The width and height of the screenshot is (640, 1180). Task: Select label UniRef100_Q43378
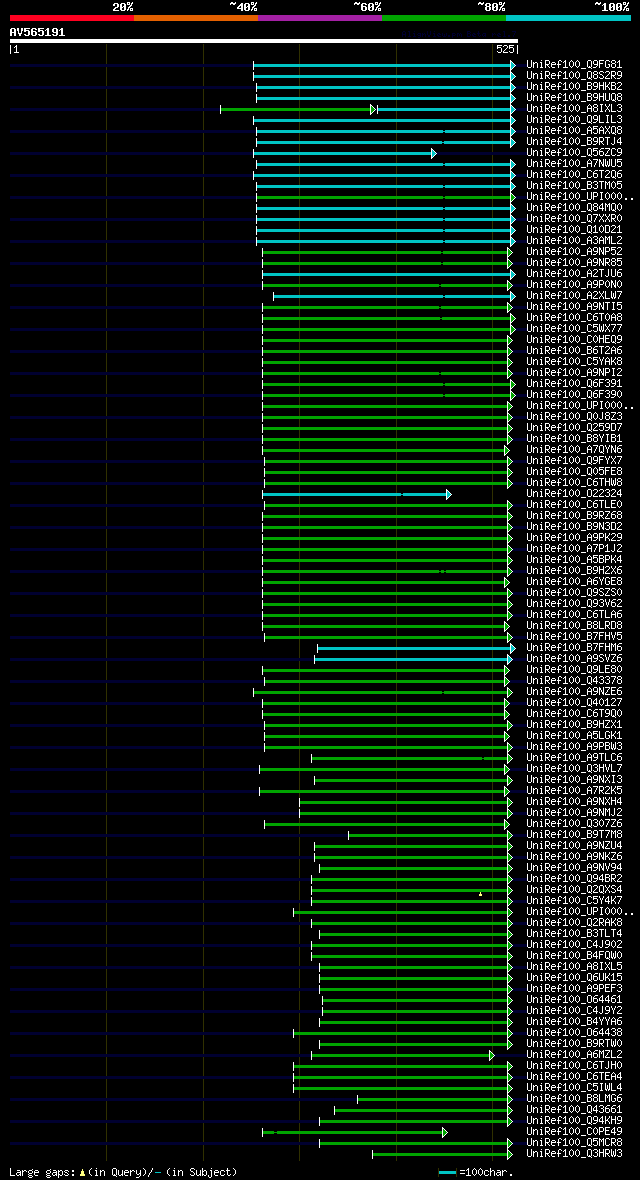click(574, 680)
